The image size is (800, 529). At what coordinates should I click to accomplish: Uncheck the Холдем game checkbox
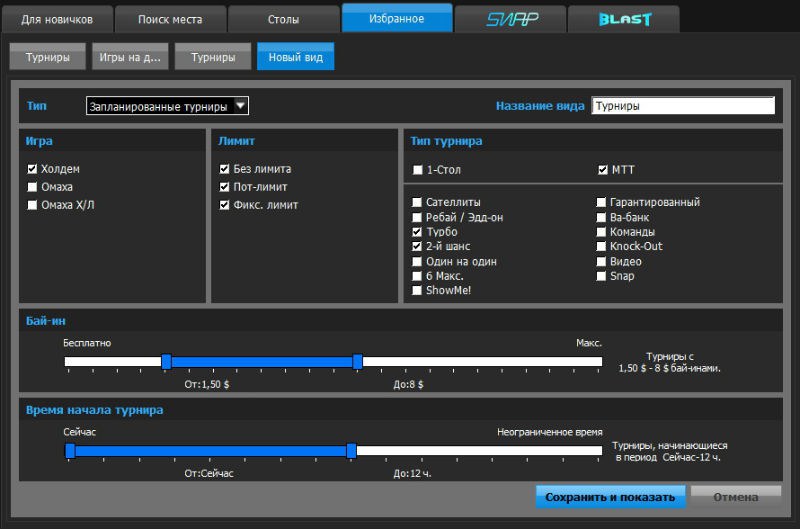coord(33,169)
